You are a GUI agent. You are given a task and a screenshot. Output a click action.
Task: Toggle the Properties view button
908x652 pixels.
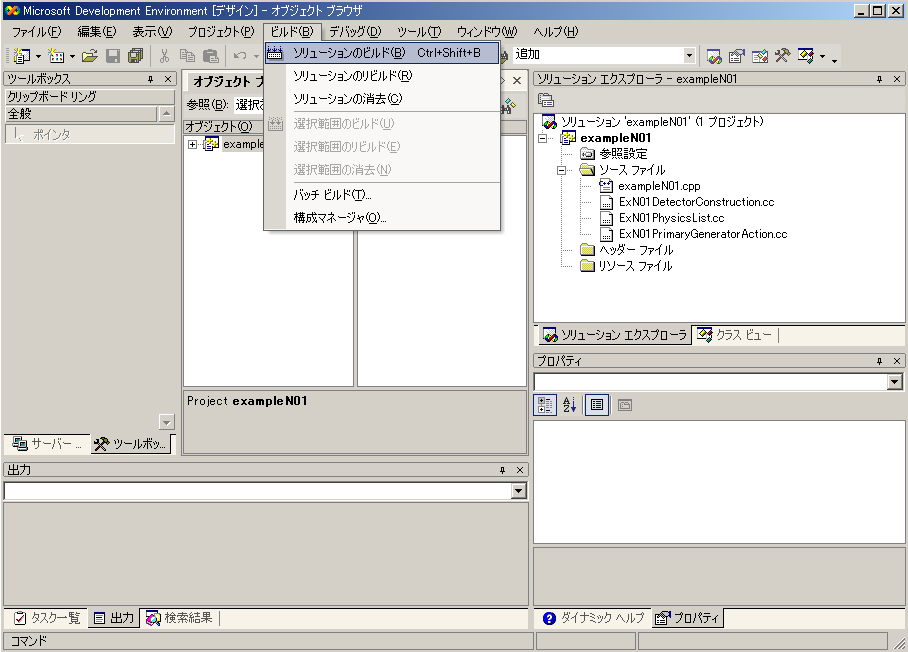click(x=597, y=405)
